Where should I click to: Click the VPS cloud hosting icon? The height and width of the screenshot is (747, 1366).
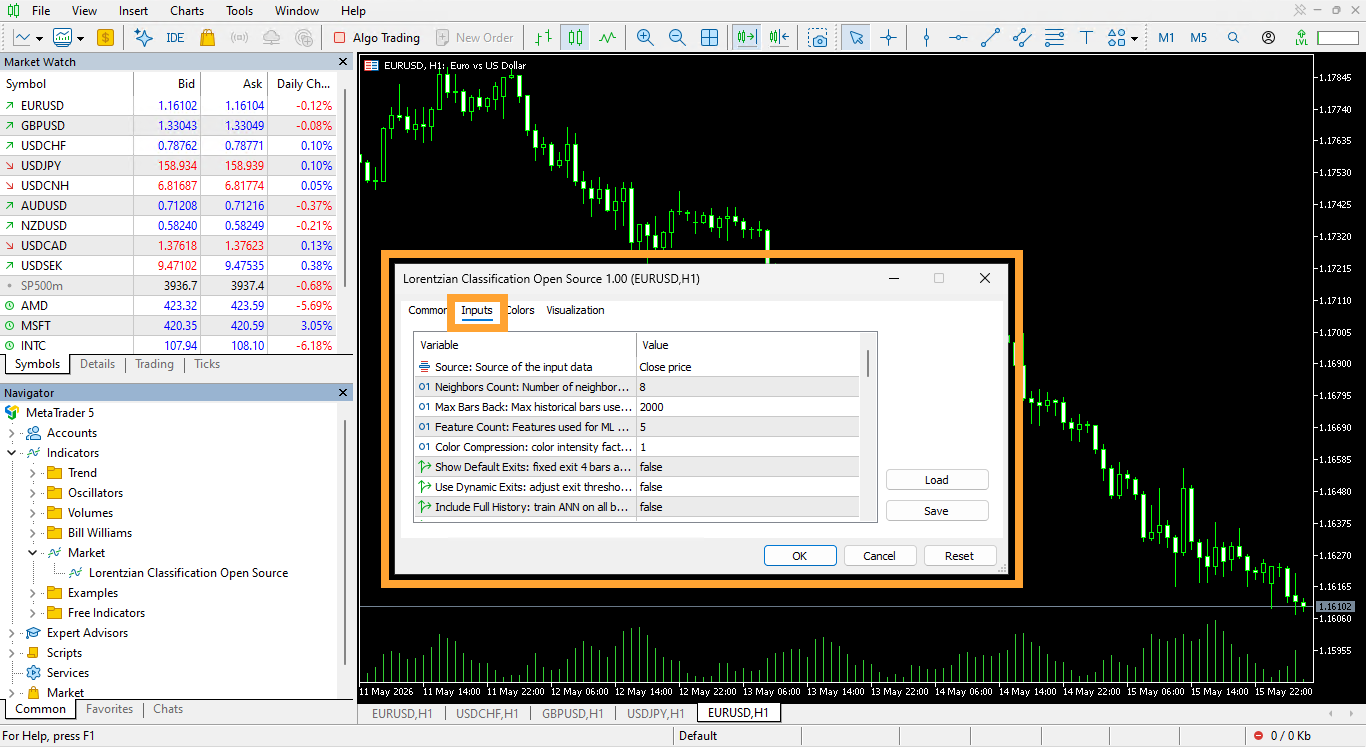point(271,38)
